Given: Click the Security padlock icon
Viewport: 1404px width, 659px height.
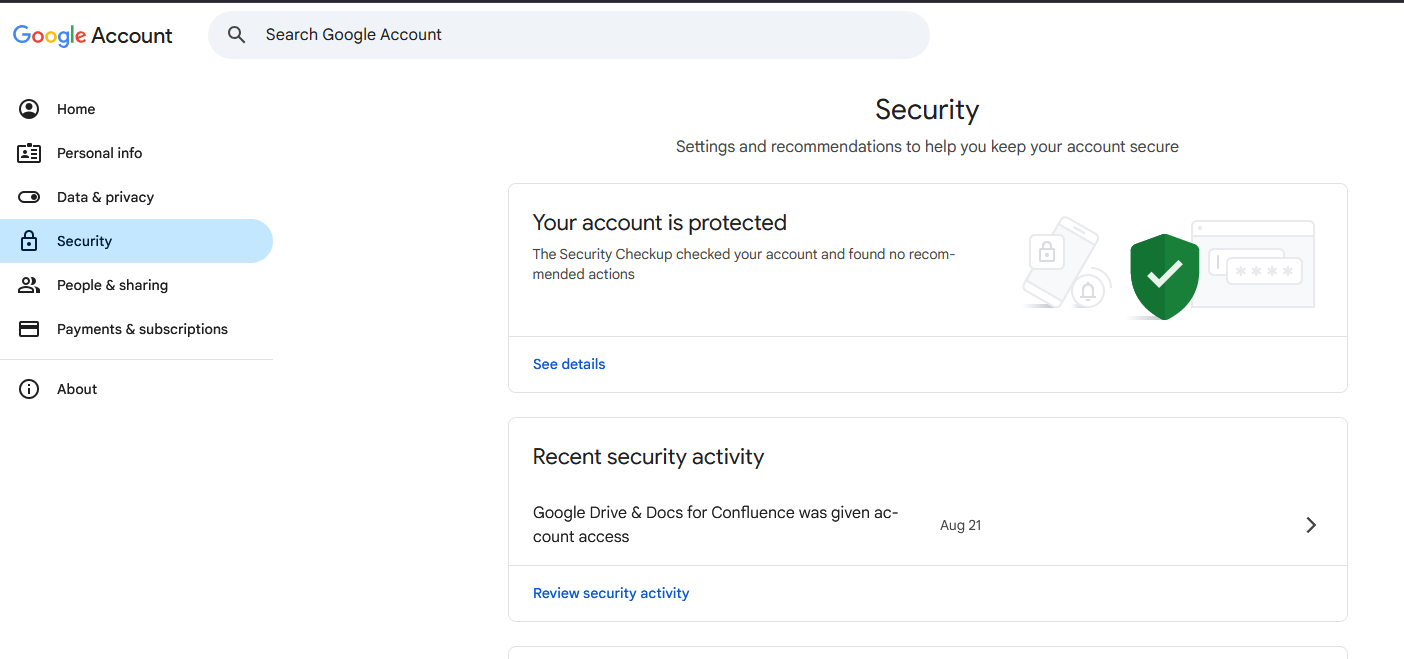Looking at the screenshot, I should tap(29, 241).
